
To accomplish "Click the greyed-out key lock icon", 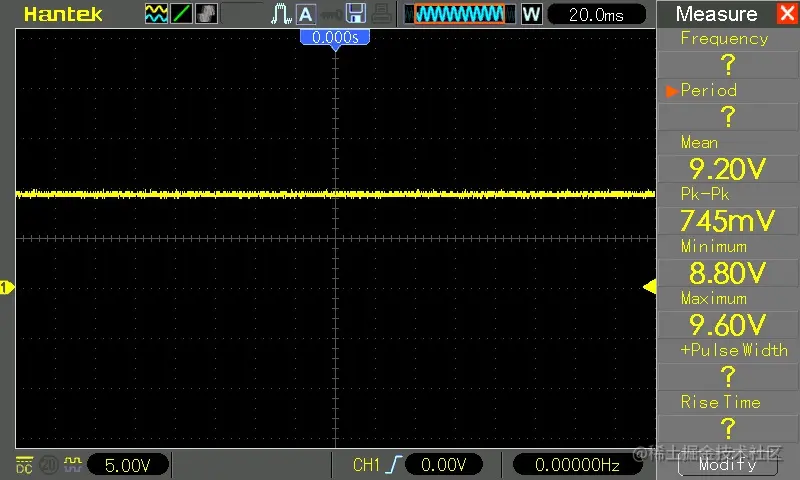I will click(x=331, y=15).
